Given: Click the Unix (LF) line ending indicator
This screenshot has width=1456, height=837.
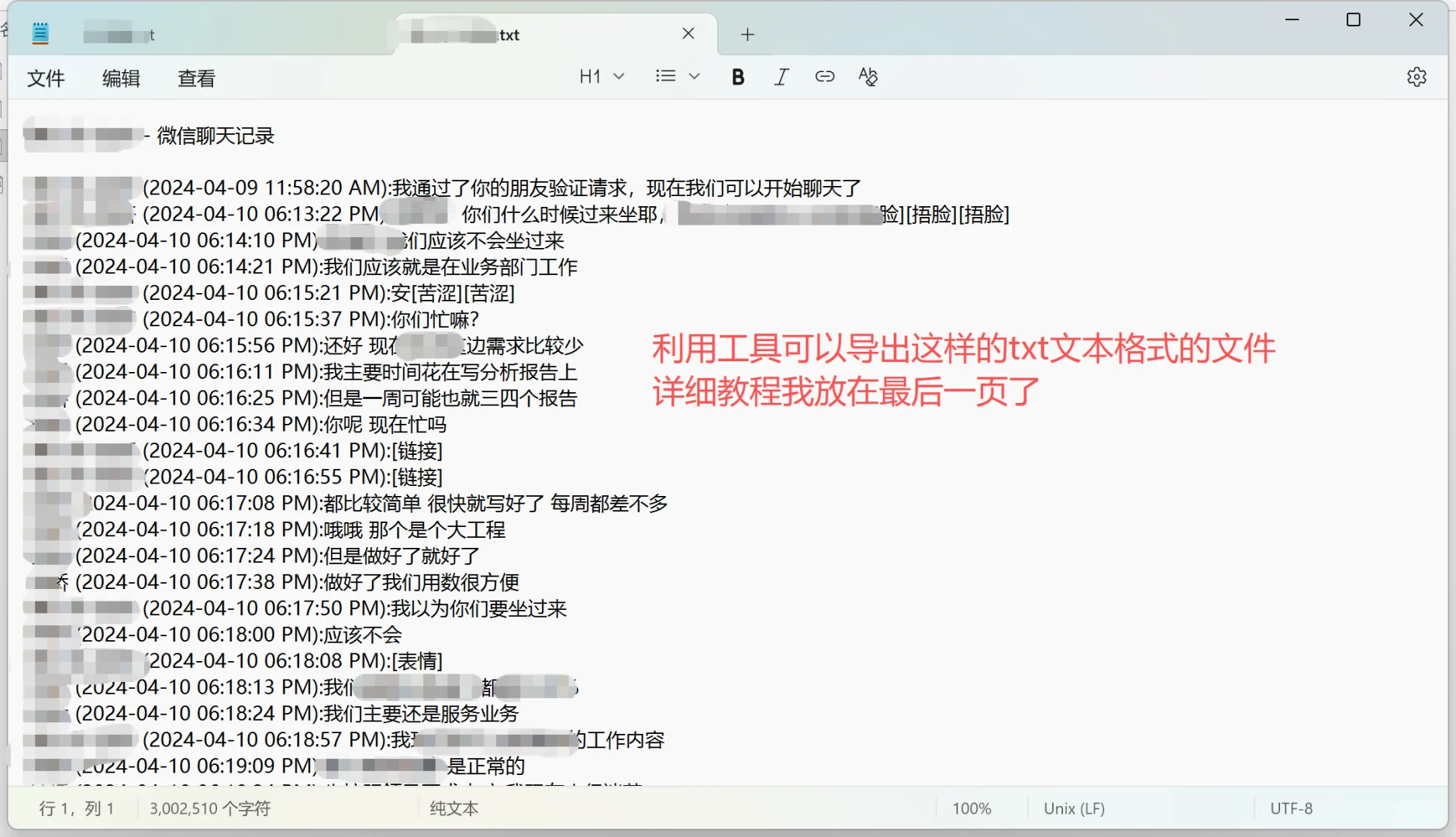Looking at the screenshot, I should 1074,808.
